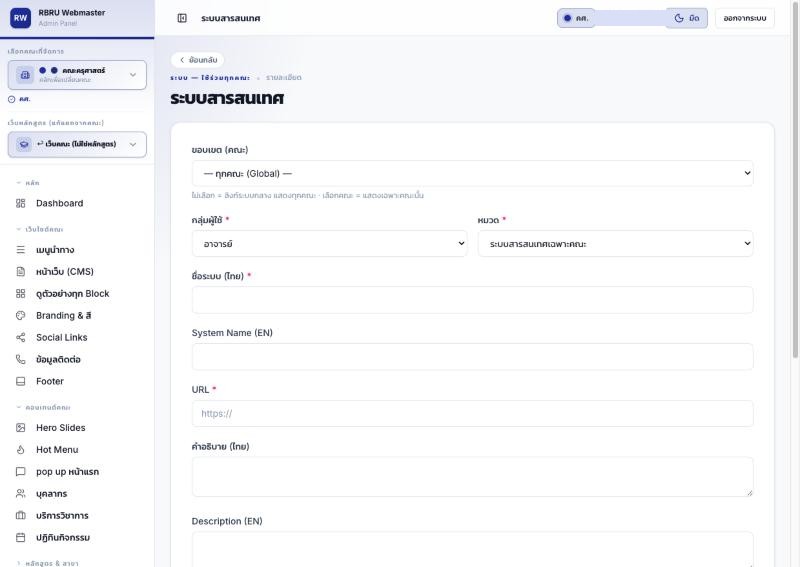Click the URL https:// input field

click(472, 413)
